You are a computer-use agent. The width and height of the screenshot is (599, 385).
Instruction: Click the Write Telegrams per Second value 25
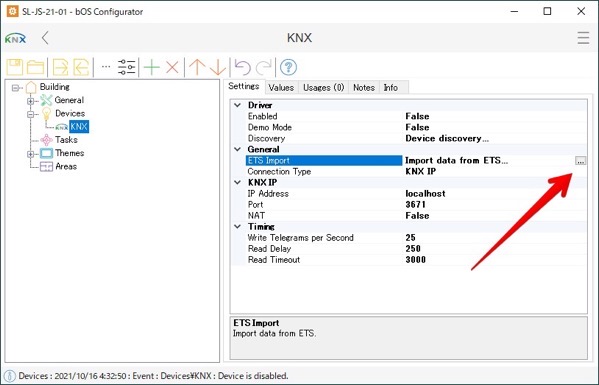(410, 238)
